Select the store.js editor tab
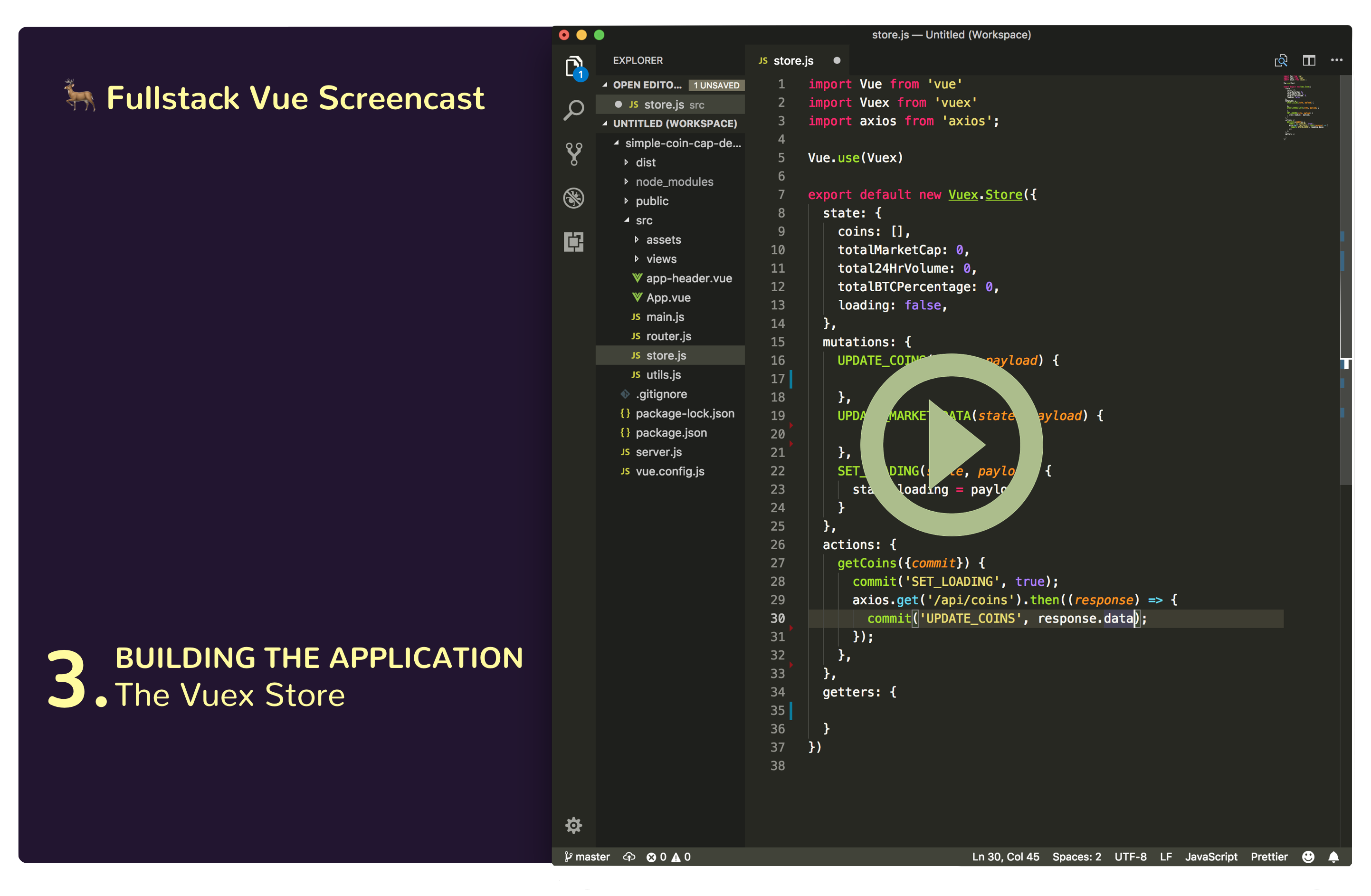The height and width of the screenshot is (896, 1371). 793,60
